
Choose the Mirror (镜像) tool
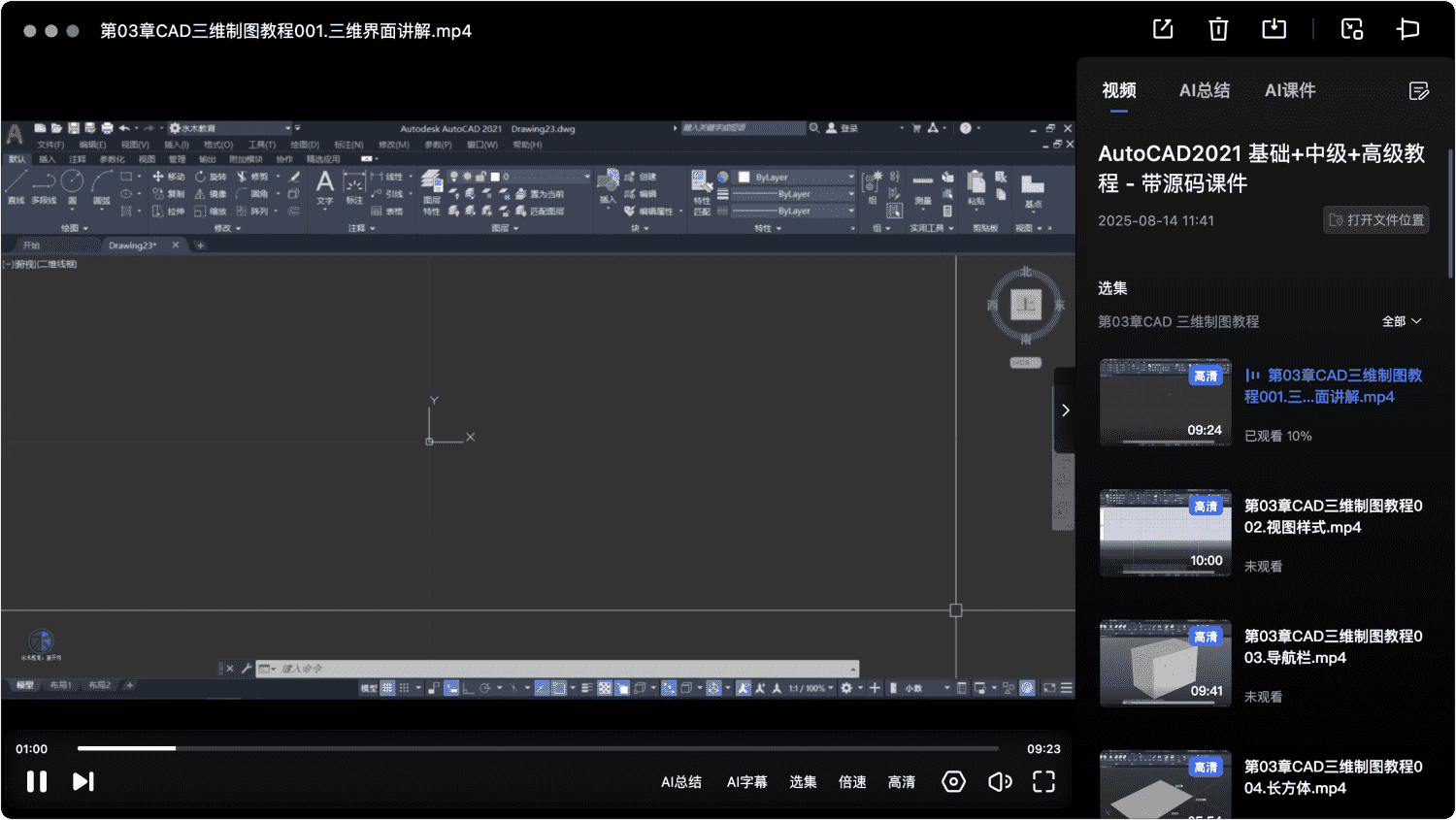point(211,194)
